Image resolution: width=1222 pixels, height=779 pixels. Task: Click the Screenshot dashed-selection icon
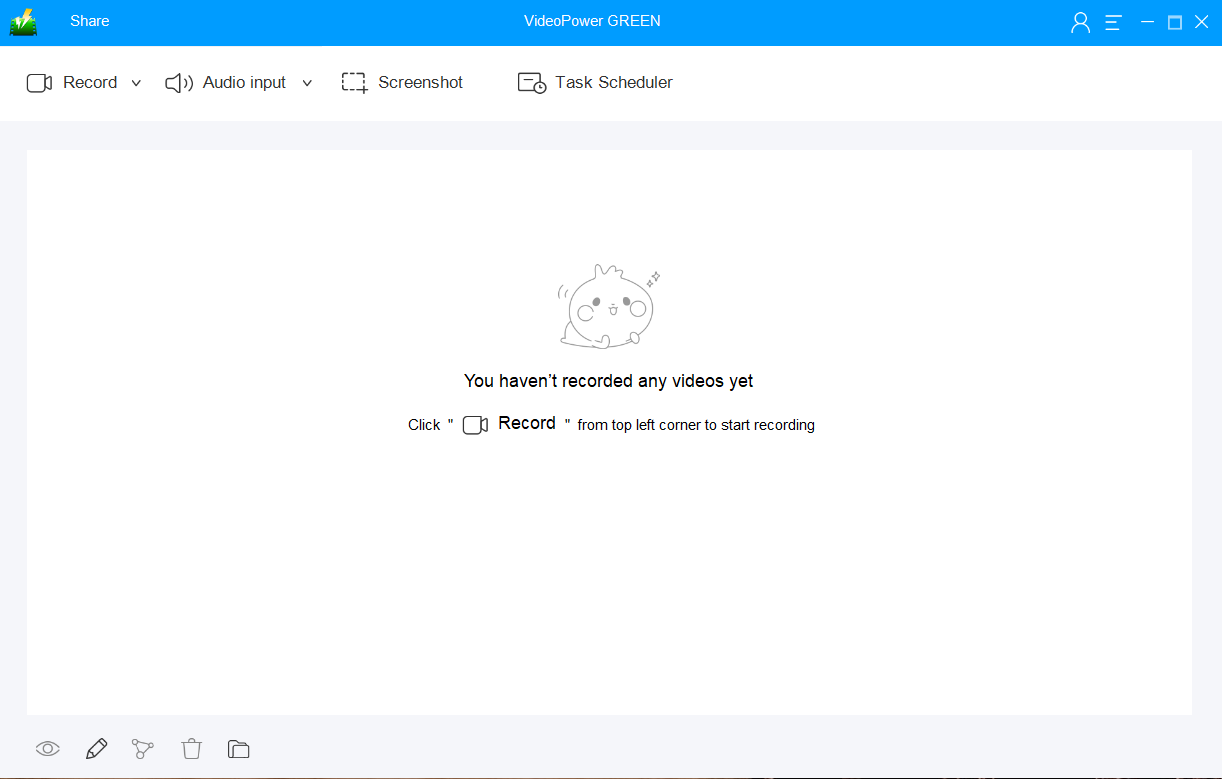pyautogui.click(x=354, y=83)
